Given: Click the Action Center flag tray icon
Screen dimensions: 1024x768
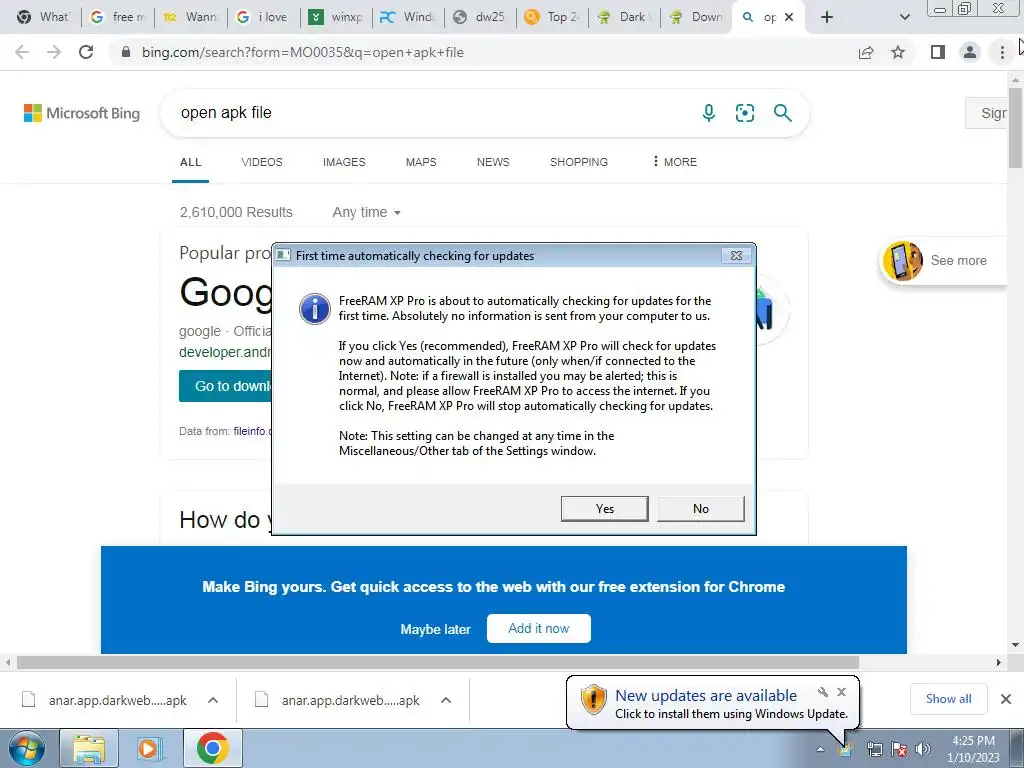Looking at the screenshot, I should coord(899,749).
